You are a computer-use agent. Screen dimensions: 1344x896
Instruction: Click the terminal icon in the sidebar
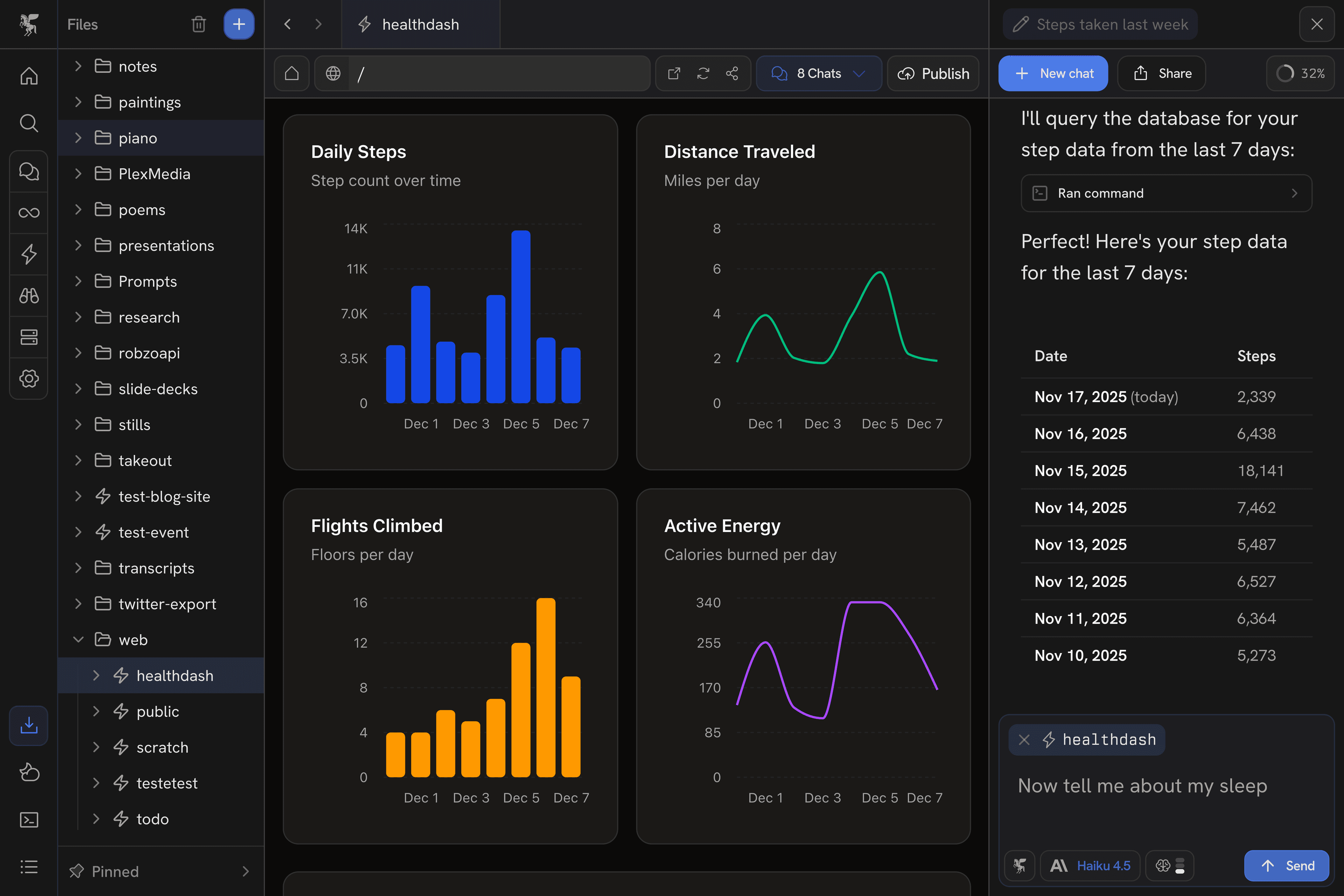(x=29, y=820)
